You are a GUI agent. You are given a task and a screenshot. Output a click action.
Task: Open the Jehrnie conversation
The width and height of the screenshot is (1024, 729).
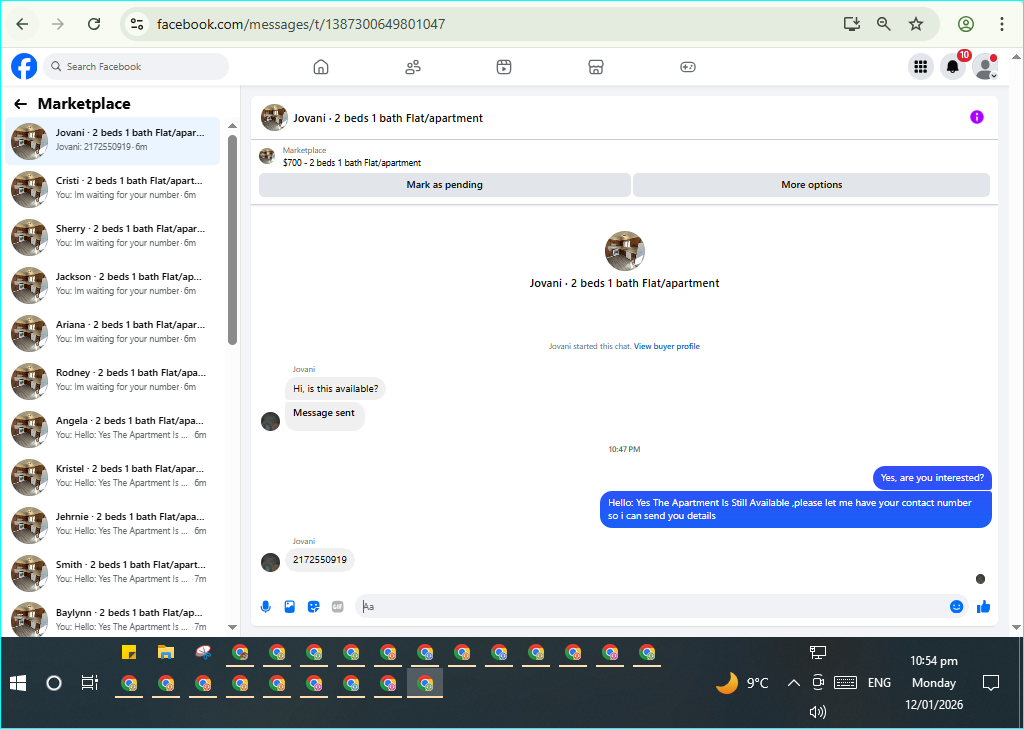(112, 525)
